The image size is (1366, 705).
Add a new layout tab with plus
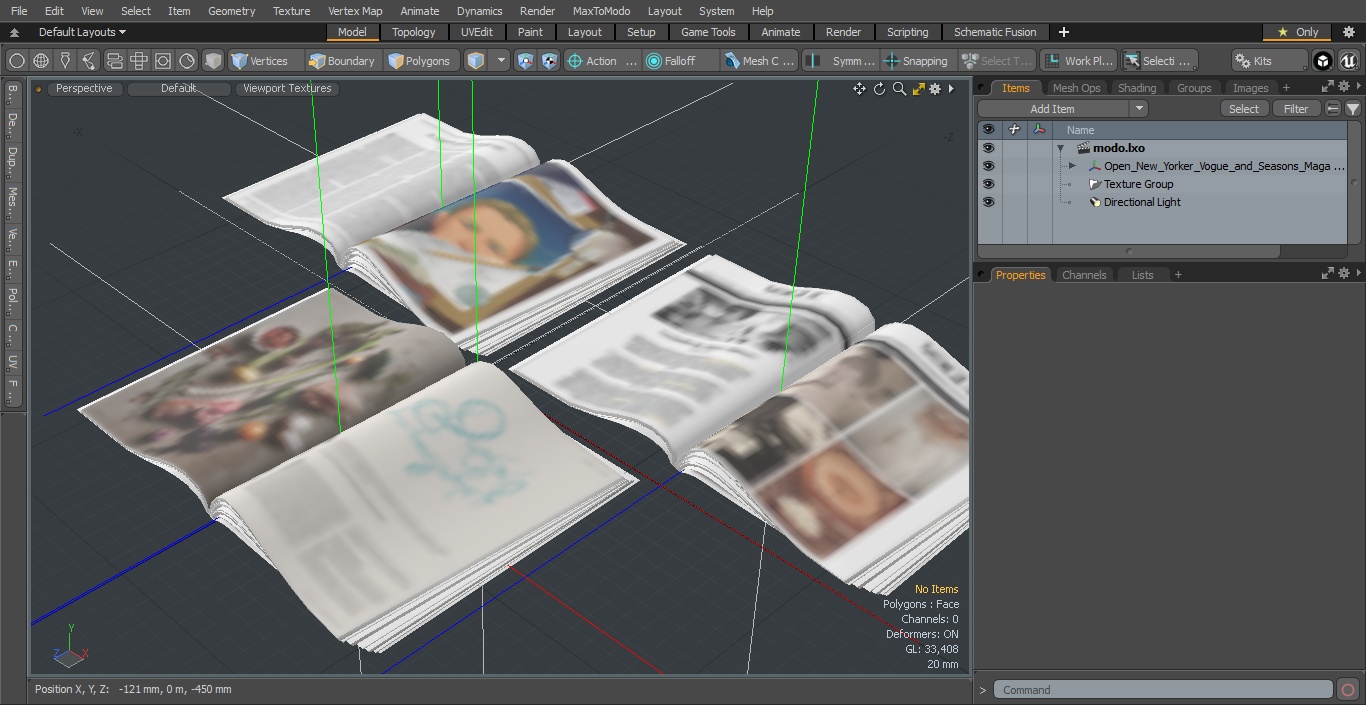coord(1063,32)
